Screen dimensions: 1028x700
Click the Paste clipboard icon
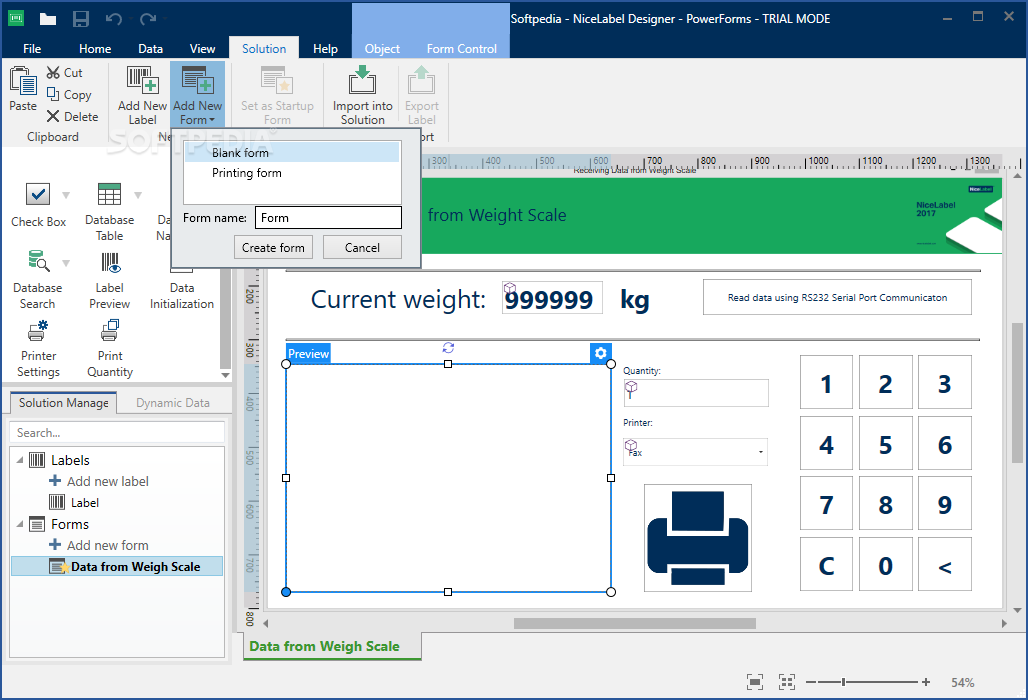click(23, 81)
